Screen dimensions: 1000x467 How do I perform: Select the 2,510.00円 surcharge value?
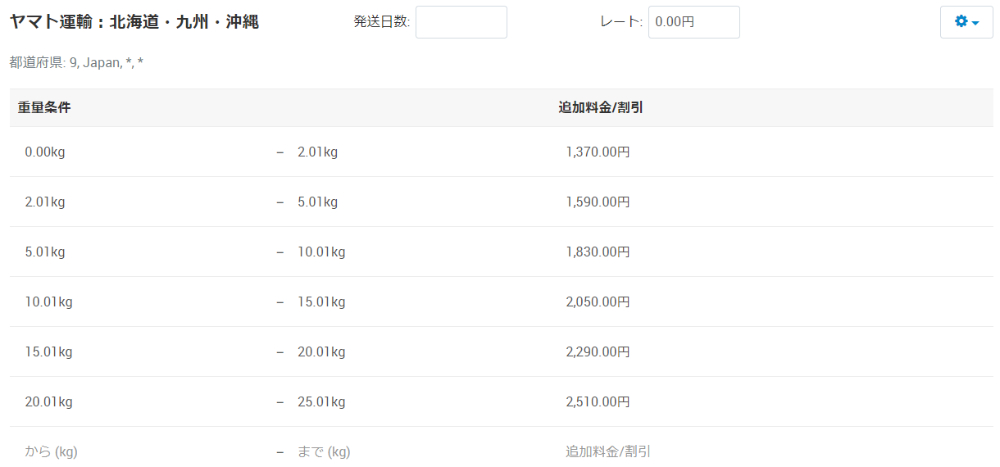click(598, 402)
